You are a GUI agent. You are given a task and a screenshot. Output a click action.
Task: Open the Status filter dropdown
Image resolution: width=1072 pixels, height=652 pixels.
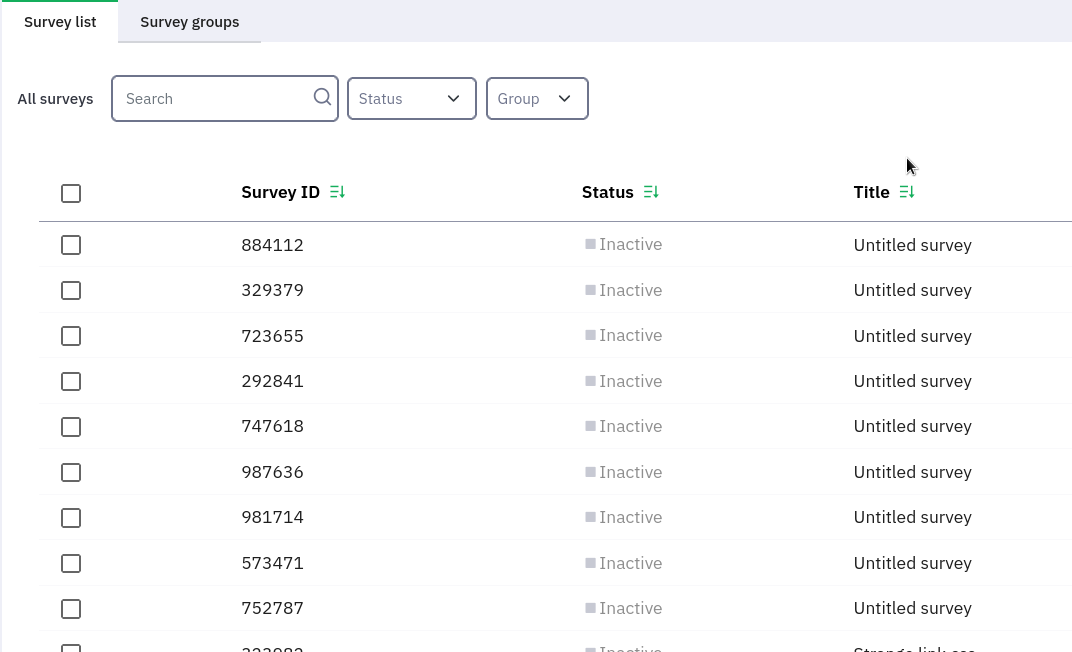coord(411,98)
